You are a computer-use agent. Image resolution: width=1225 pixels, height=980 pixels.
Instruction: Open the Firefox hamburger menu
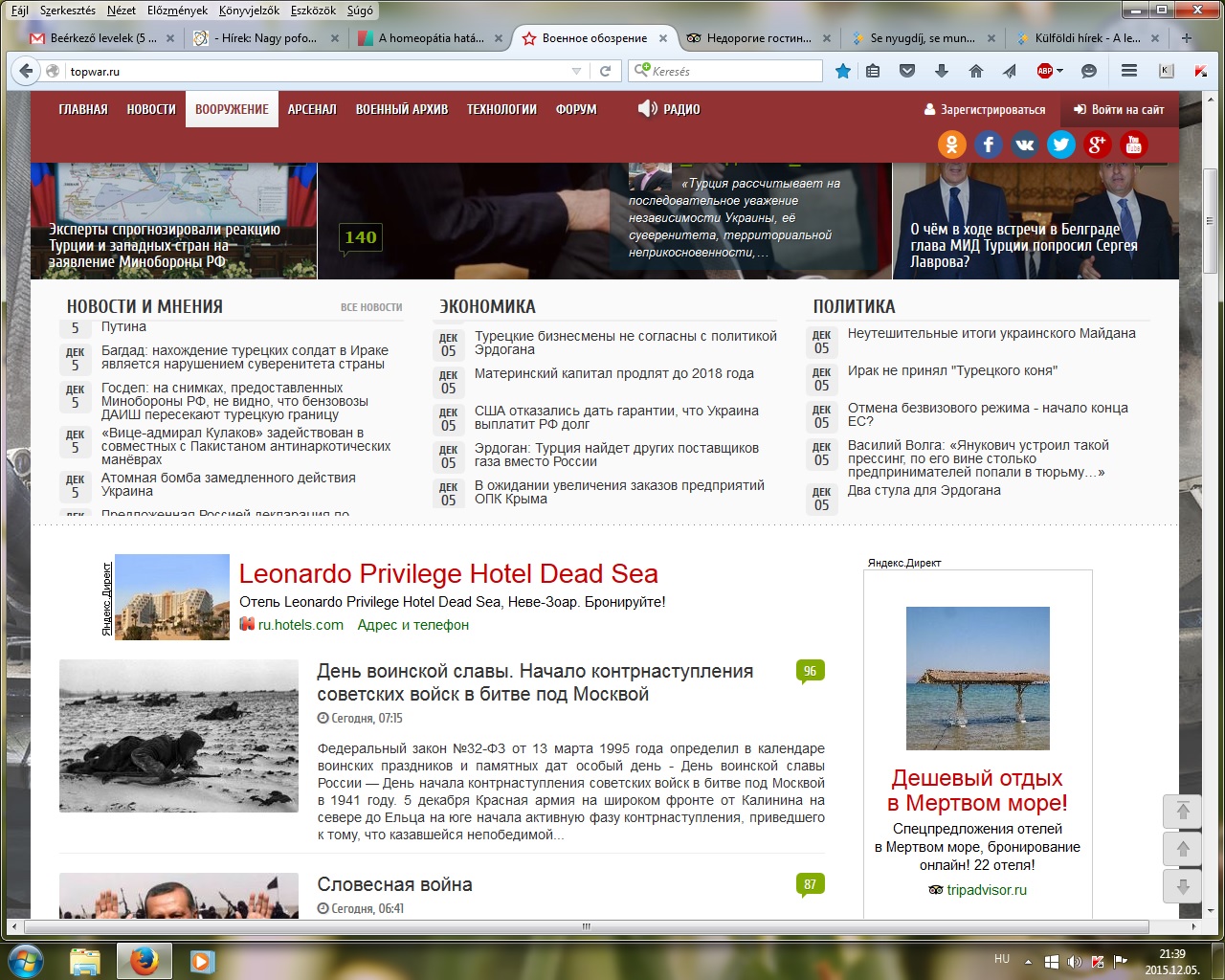(1129, 71)
